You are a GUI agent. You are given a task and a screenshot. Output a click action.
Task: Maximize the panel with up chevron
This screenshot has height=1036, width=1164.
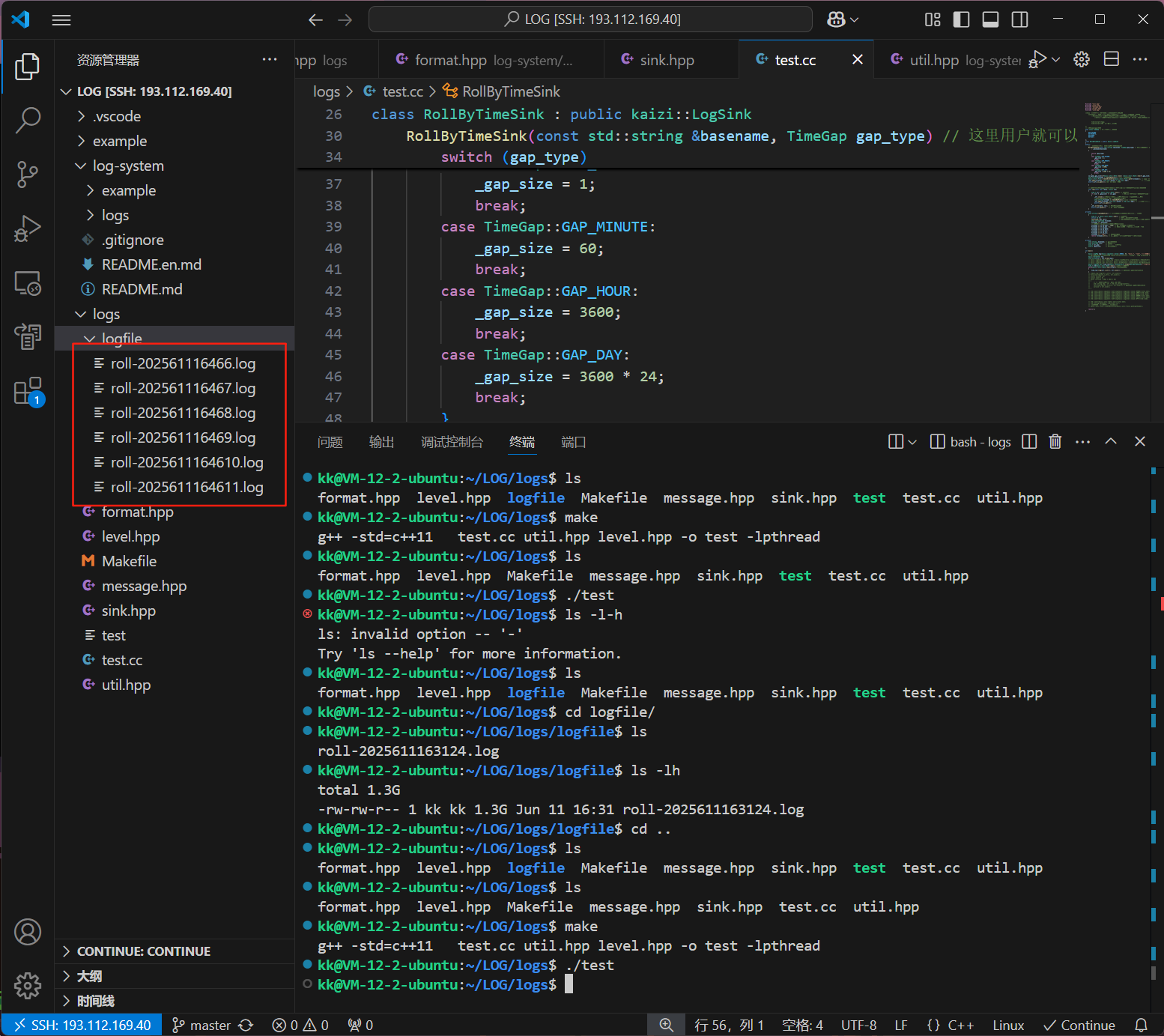pyautogui.click(x=1111, y=441)
